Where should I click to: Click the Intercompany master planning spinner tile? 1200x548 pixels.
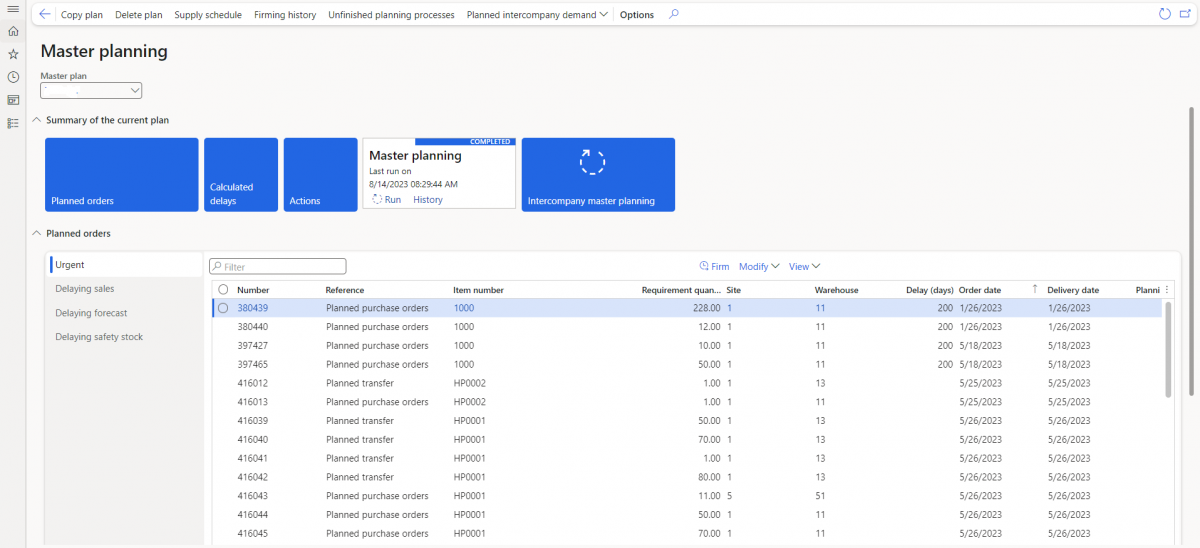[598, 175]
